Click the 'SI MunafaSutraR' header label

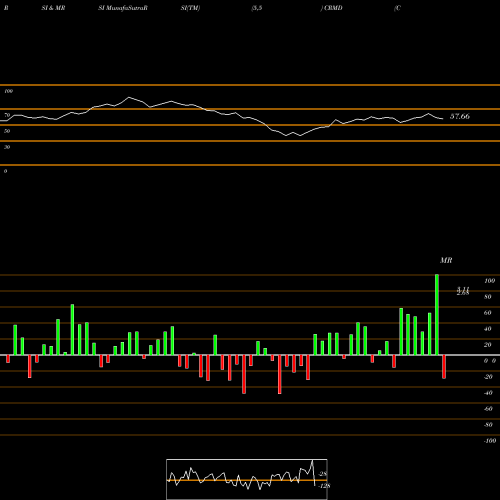pos(123,8)
